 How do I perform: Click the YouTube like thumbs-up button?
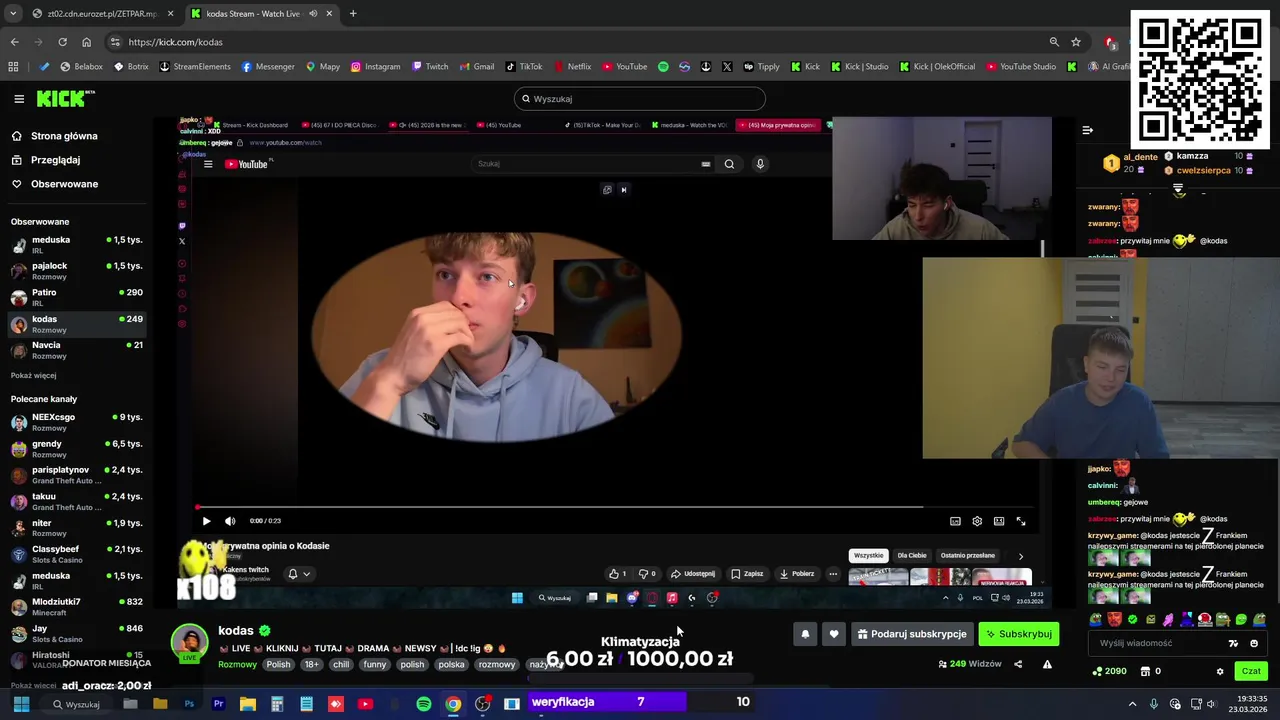click(x=617, y=574)
